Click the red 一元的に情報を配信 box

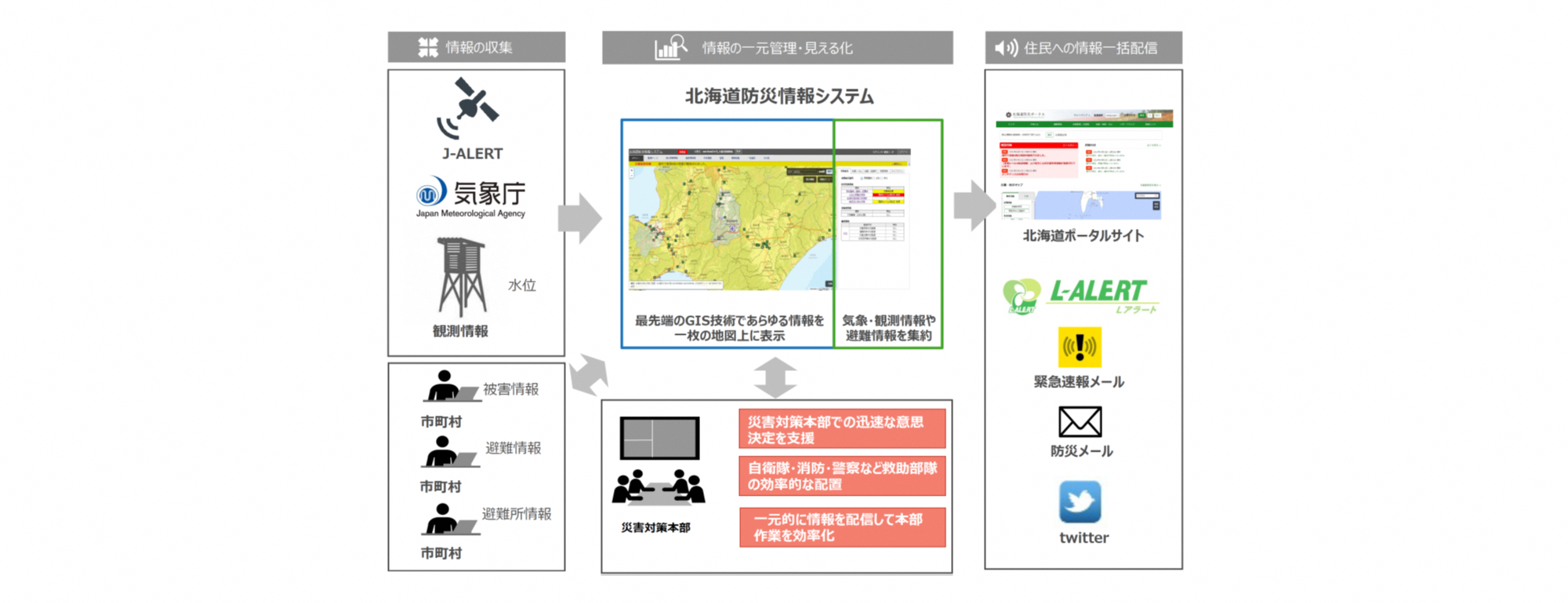pyautogui.click(x=842, y=527)
